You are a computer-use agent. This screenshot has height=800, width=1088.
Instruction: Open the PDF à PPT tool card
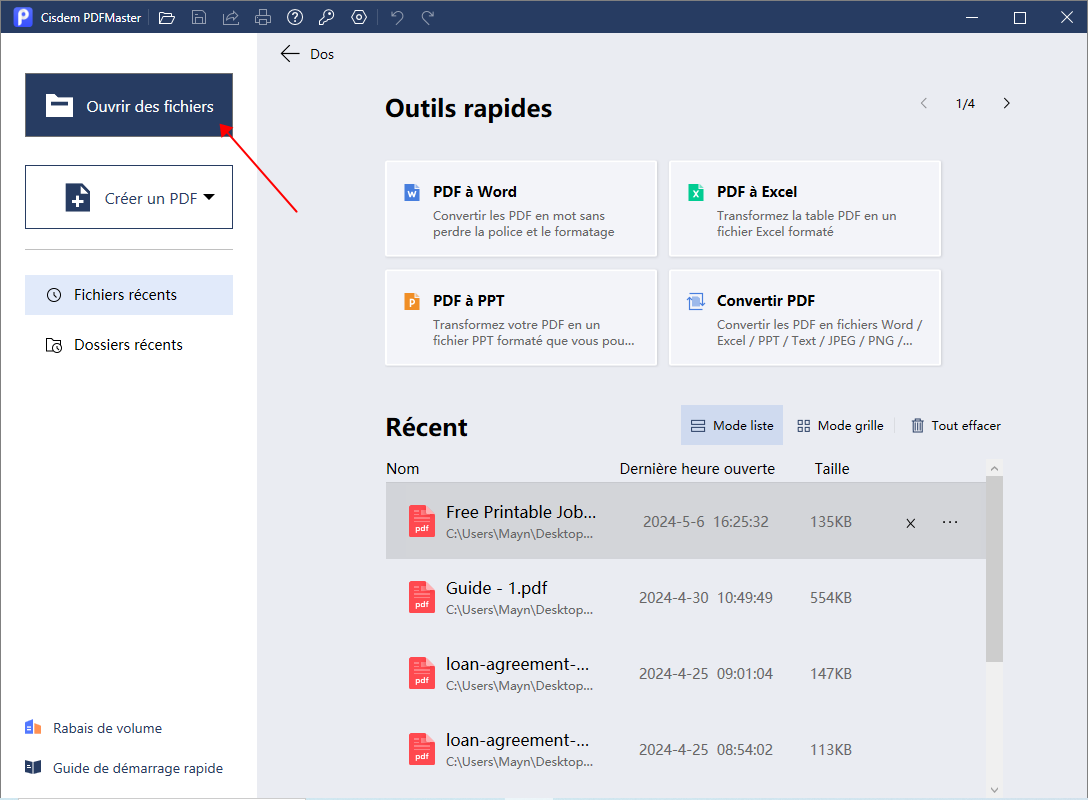[x=521, y=318]
